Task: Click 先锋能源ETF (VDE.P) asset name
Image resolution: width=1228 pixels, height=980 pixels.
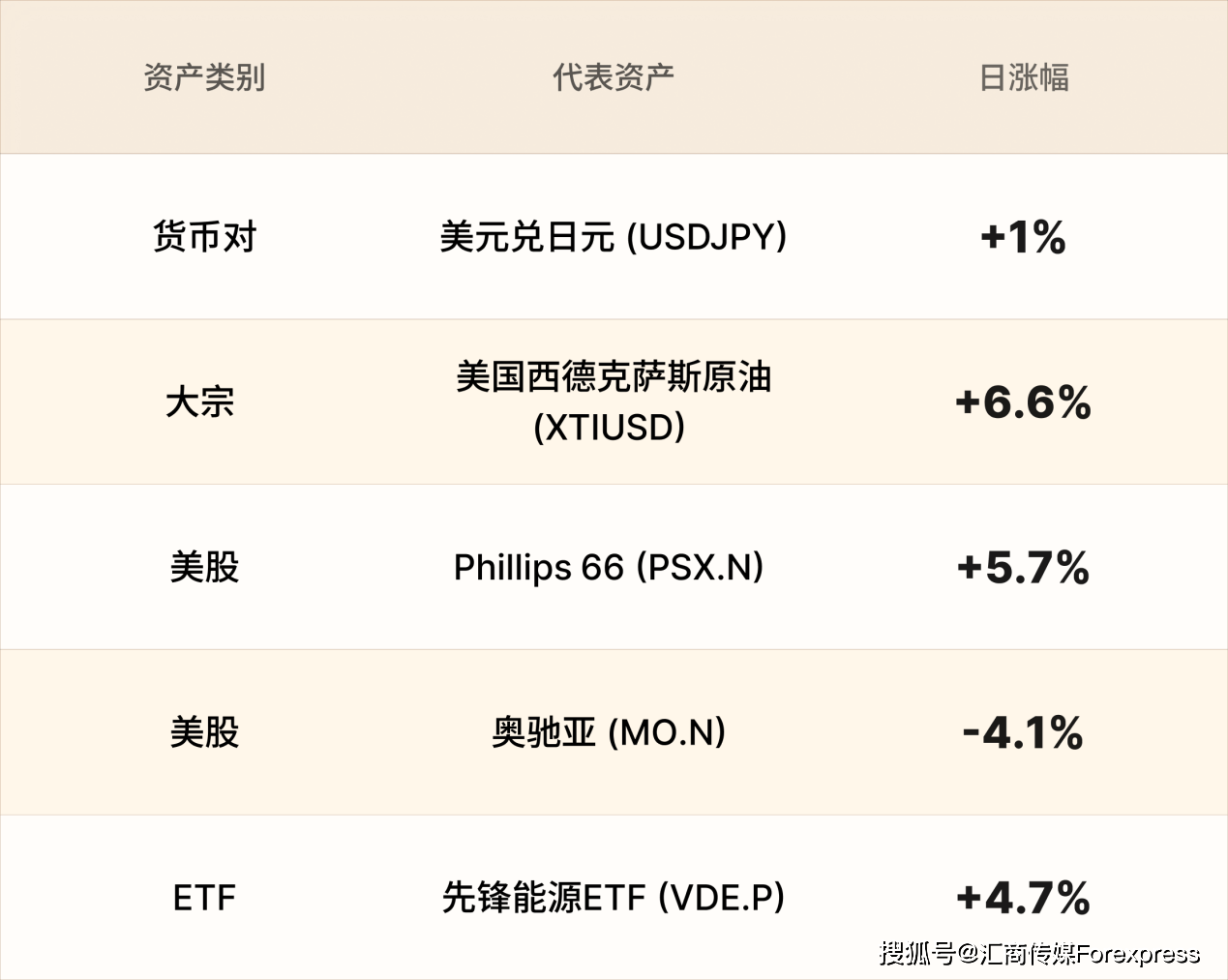Action: point(614,898)
